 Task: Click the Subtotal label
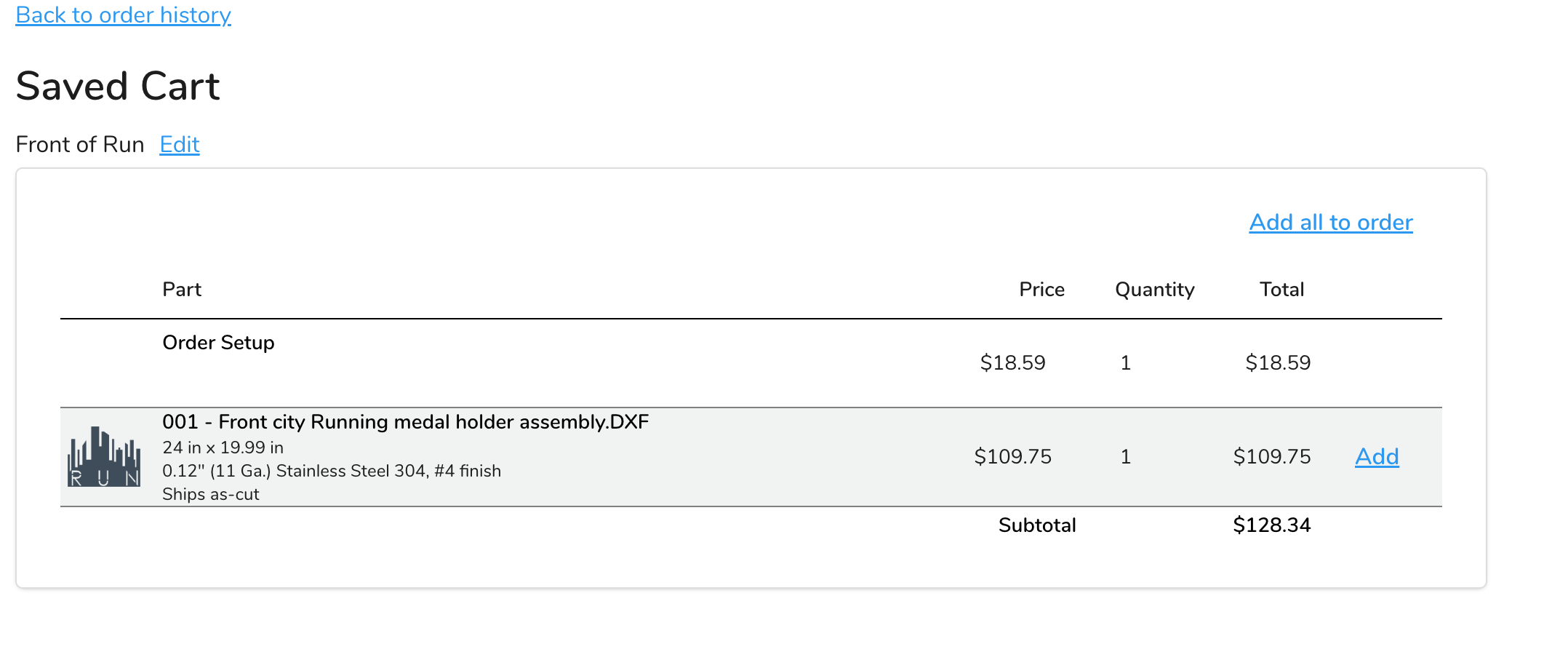(1037, 525)
